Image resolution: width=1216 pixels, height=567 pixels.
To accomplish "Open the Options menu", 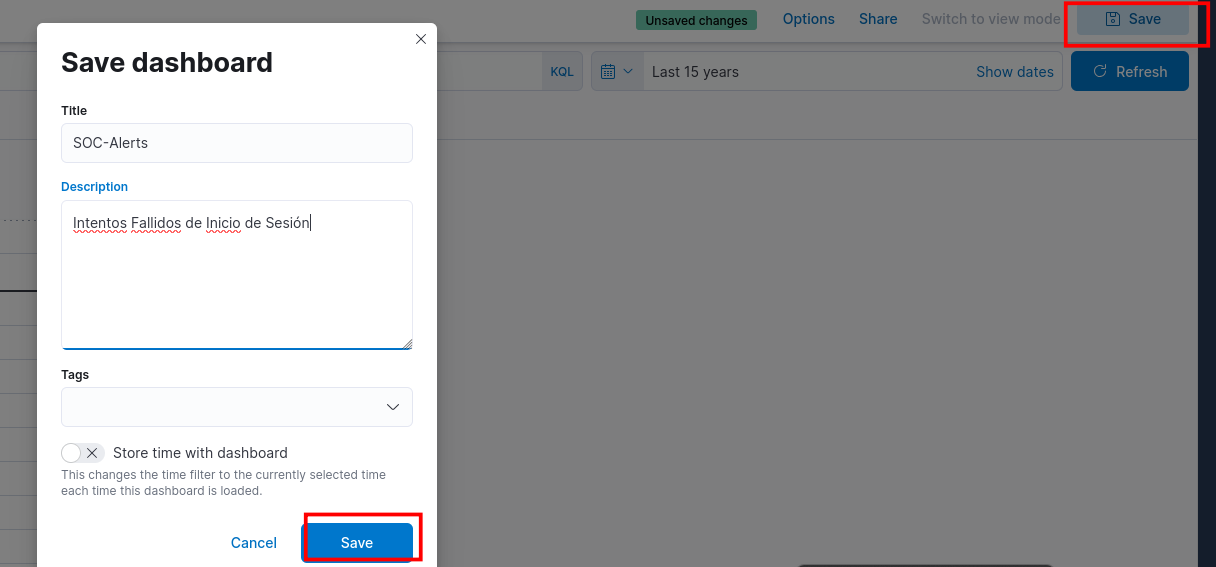I will click(x=808, y=19).
